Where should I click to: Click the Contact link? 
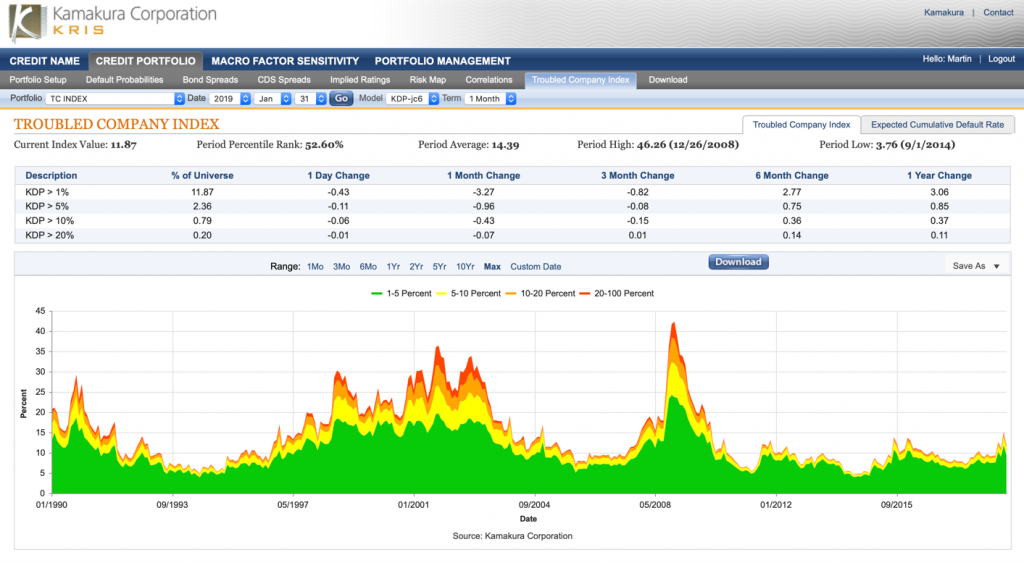coord(998,12)
